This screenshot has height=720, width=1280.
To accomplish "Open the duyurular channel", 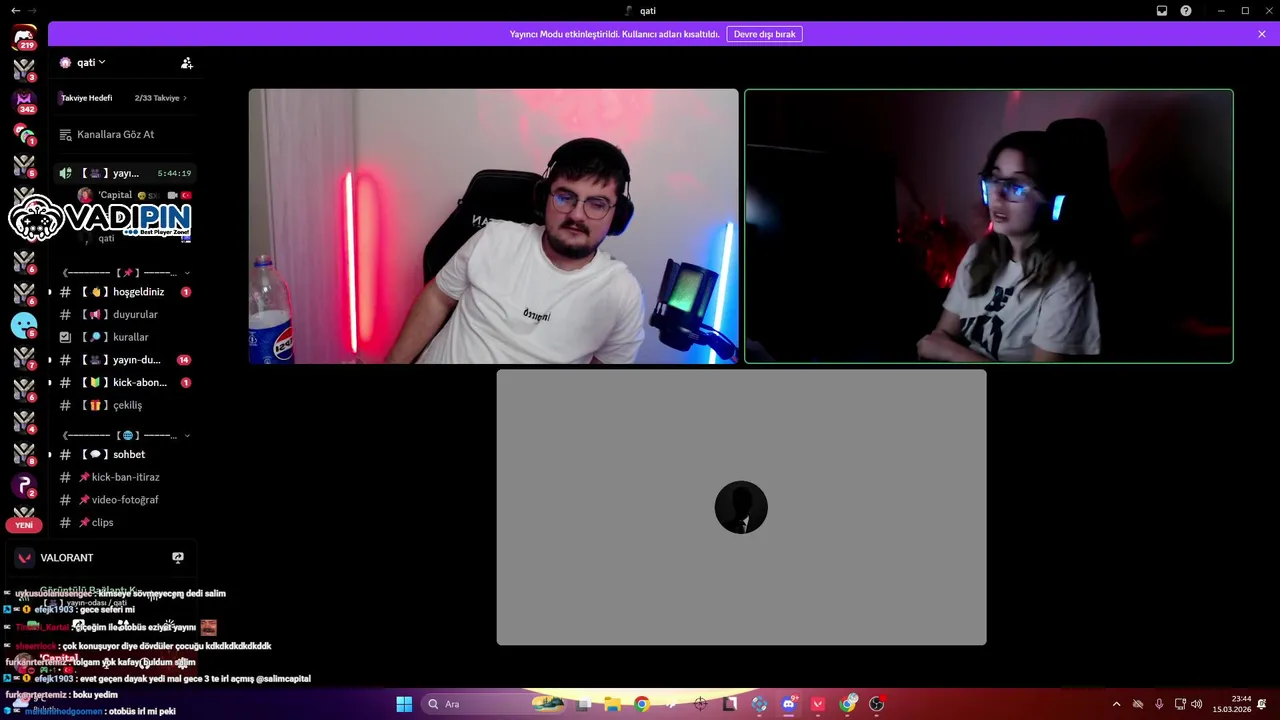I will [x=125, y=314].
